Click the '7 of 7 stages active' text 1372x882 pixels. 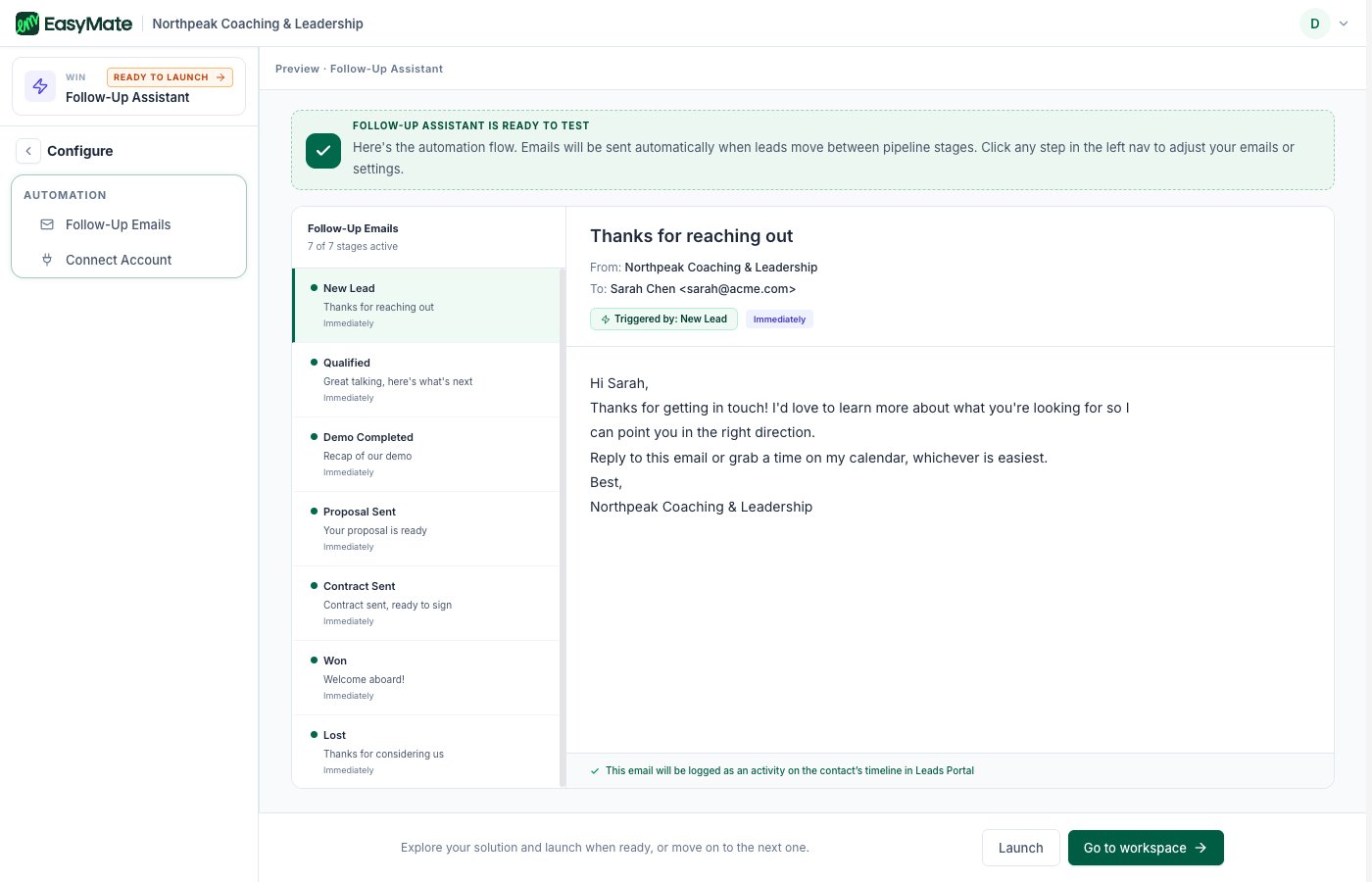(x=353, y=247)
